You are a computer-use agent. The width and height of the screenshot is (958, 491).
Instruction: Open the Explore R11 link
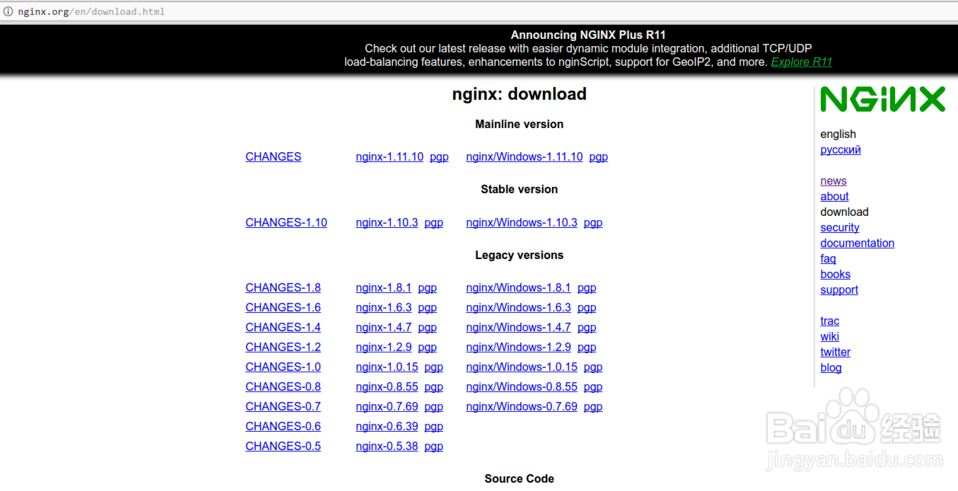(x=801, y=62)
